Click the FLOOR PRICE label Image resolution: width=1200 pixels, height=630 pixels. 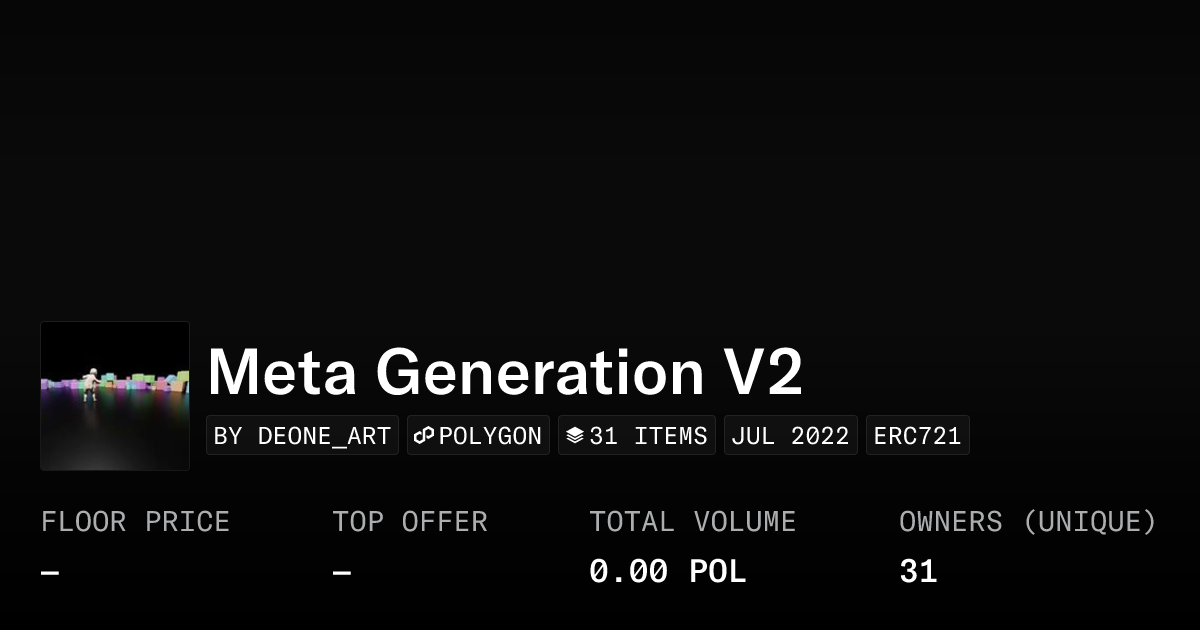point(135,522)
